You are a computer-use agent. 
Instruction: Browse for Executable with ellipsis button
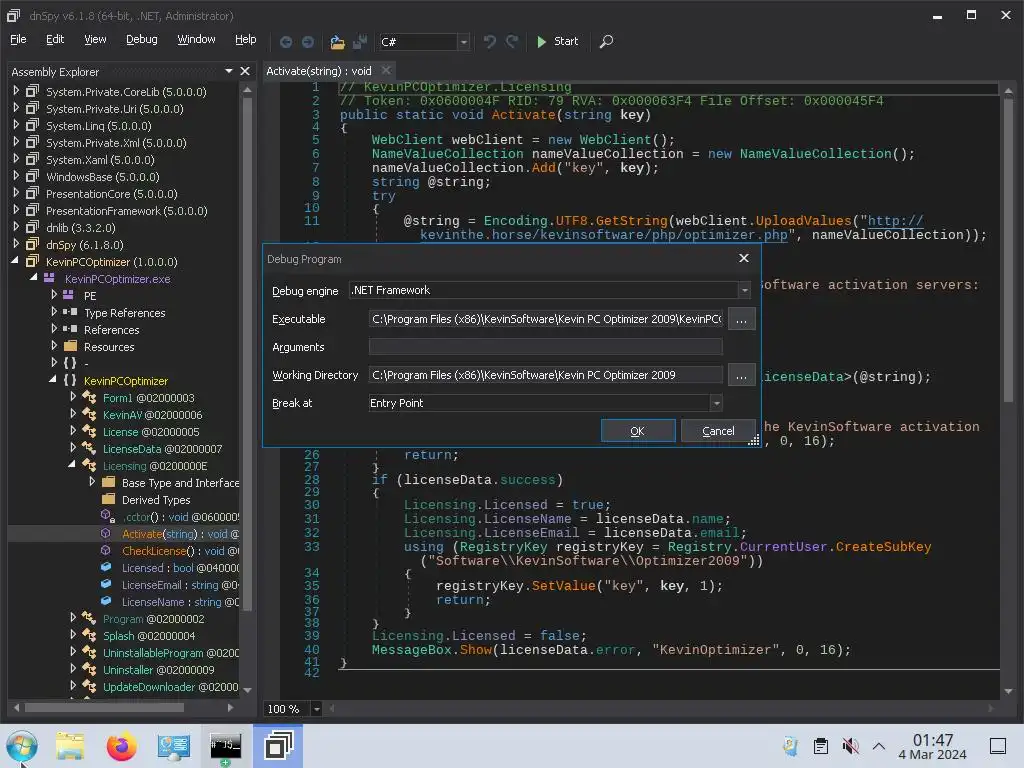point(741,320)
